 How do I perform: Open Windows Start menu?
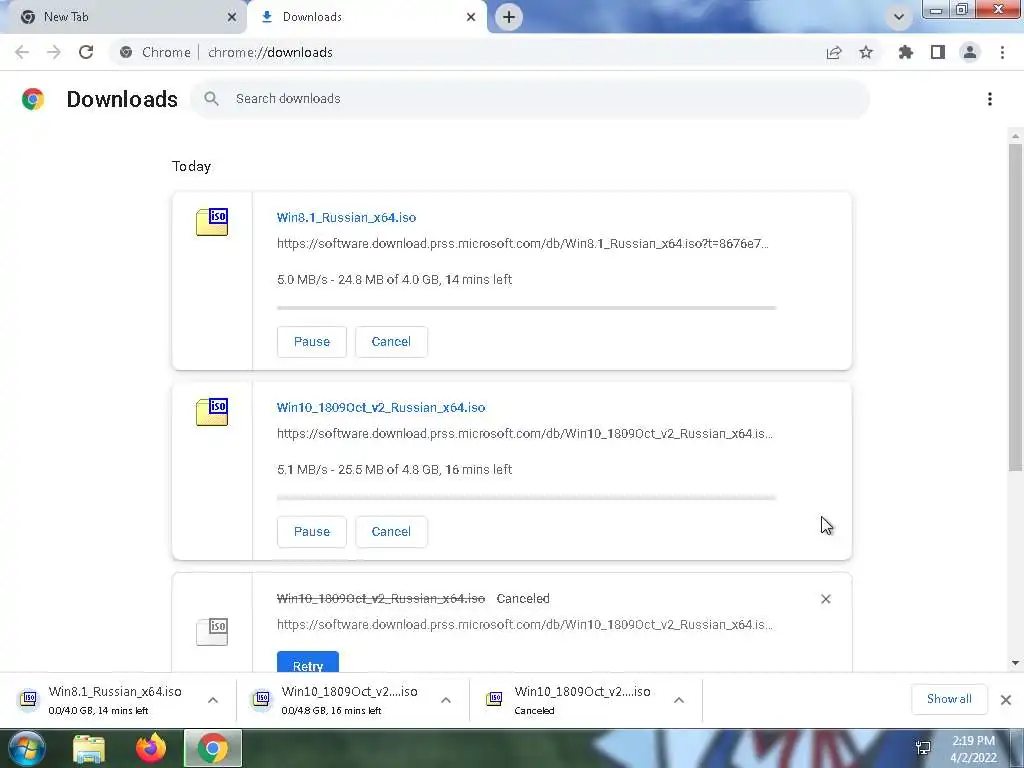tap(26, 748)
